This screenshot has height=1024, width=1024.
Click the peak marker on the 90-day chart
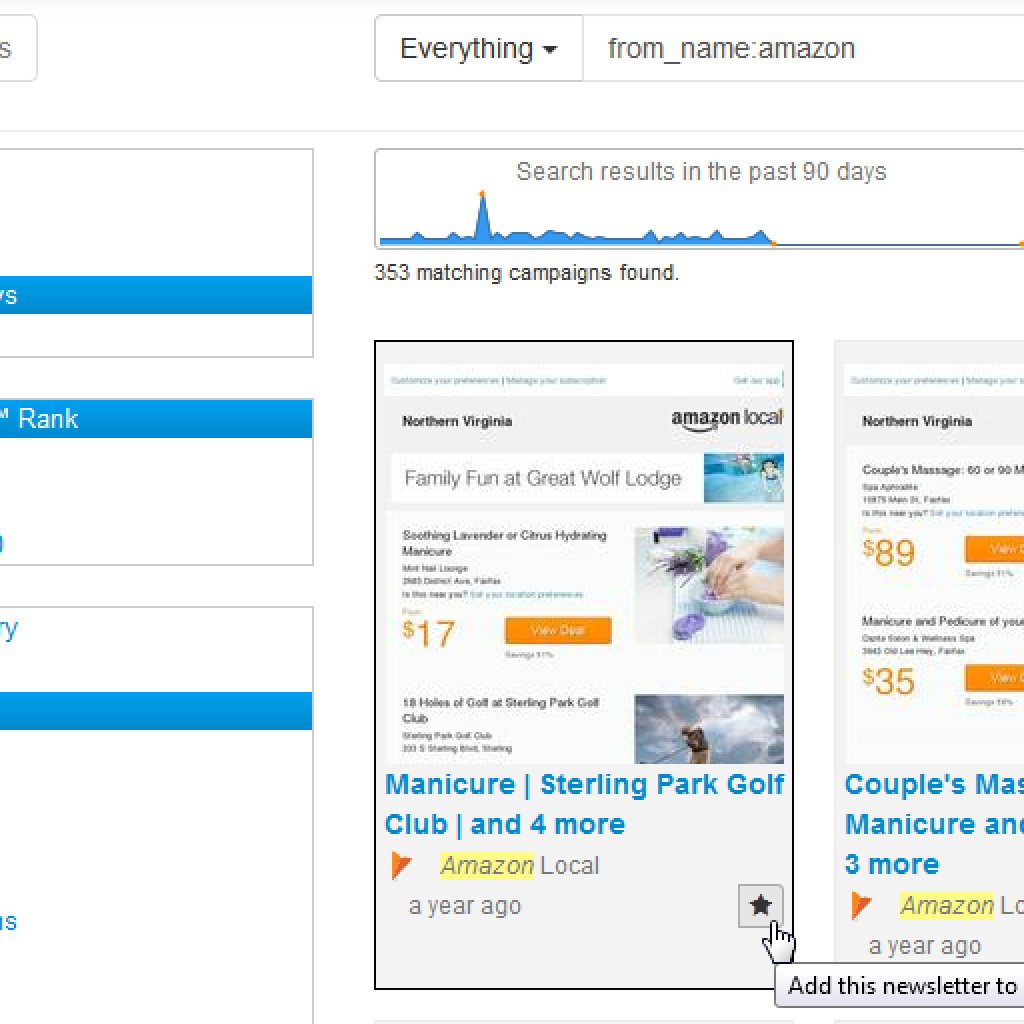point(482,194)
